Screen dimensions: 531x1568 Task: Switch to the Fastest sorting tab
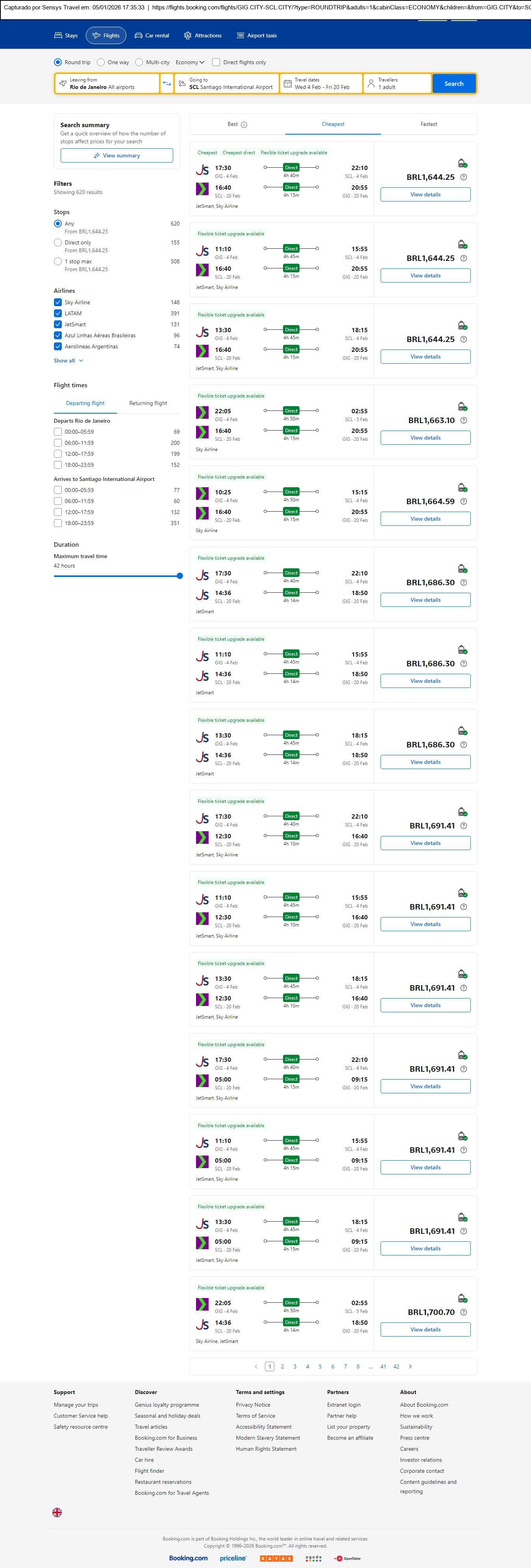pyautogui.click(x=429, y=124)
